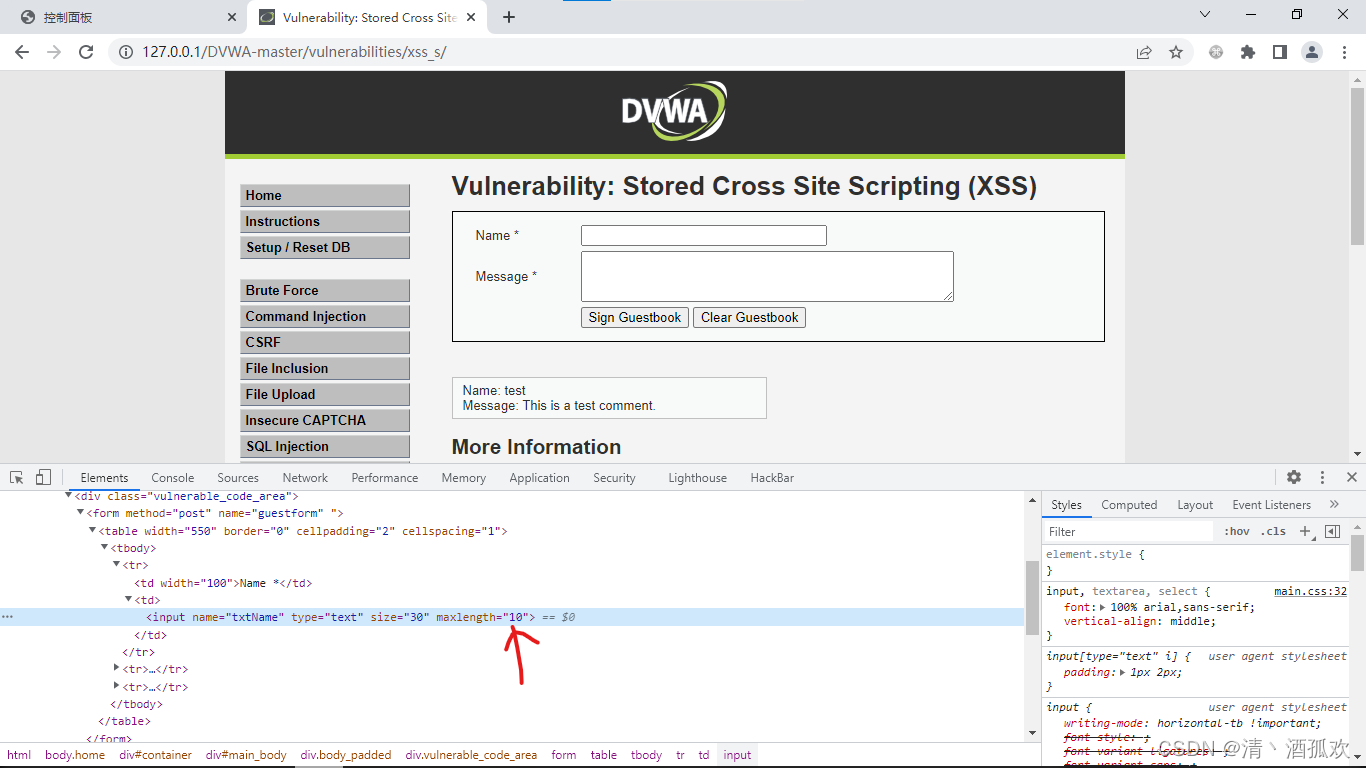Click the Clear Guestbook button
This screenshot has width=1366, height=768.
pos(749,318)
